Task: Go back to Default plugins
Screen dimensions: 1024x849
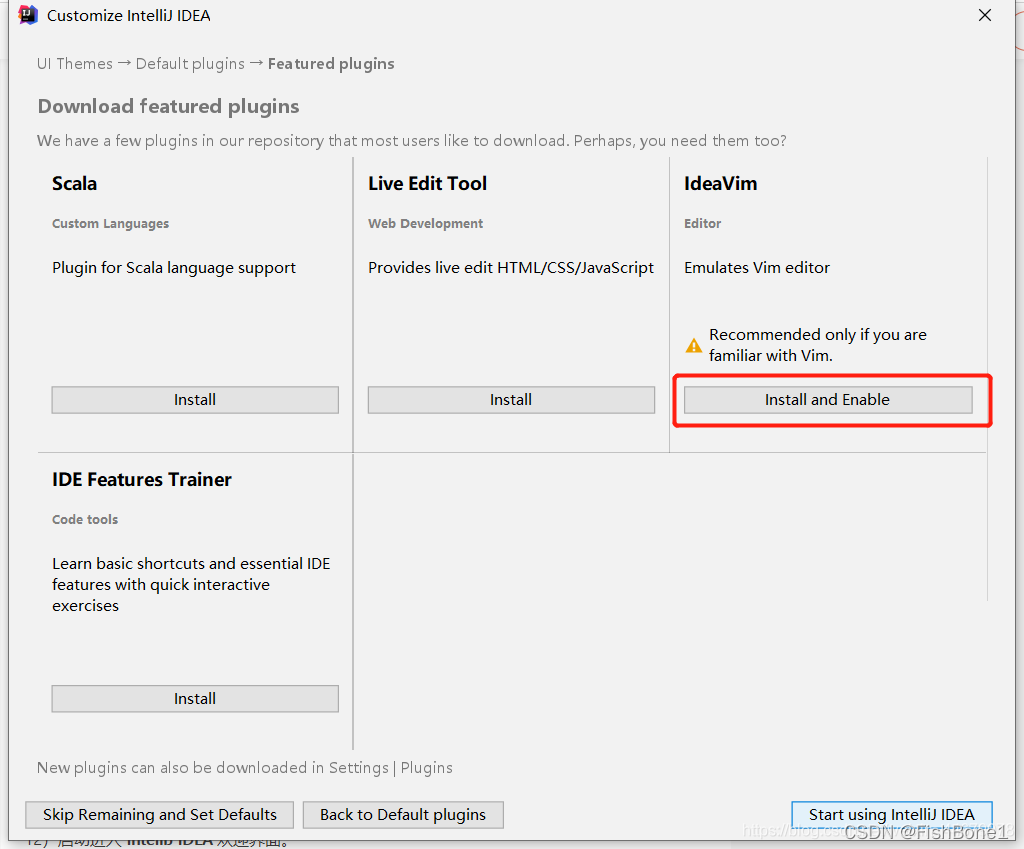Action: (403, 814)
